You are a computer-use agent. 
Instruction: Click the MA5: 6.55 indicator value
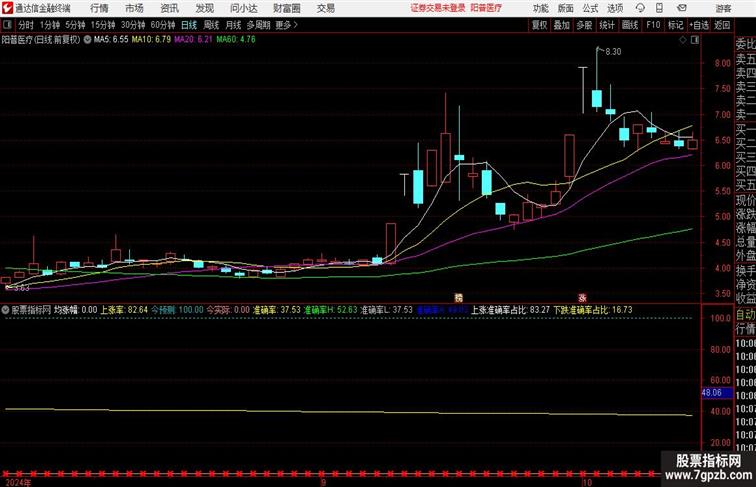coord(111,40)
